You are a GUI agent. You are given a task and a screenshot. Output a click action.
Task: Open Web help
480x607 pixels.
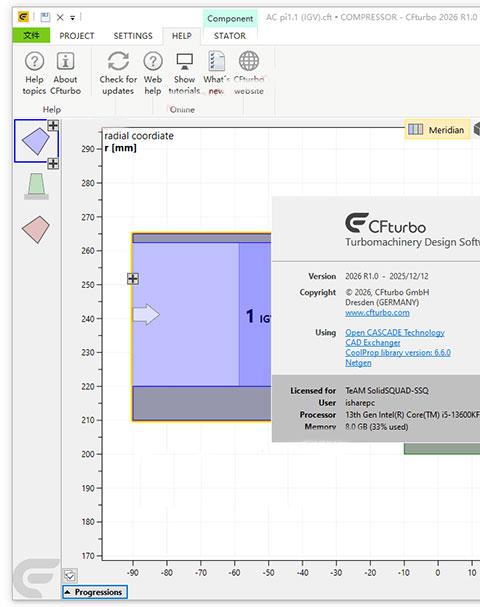153,73
